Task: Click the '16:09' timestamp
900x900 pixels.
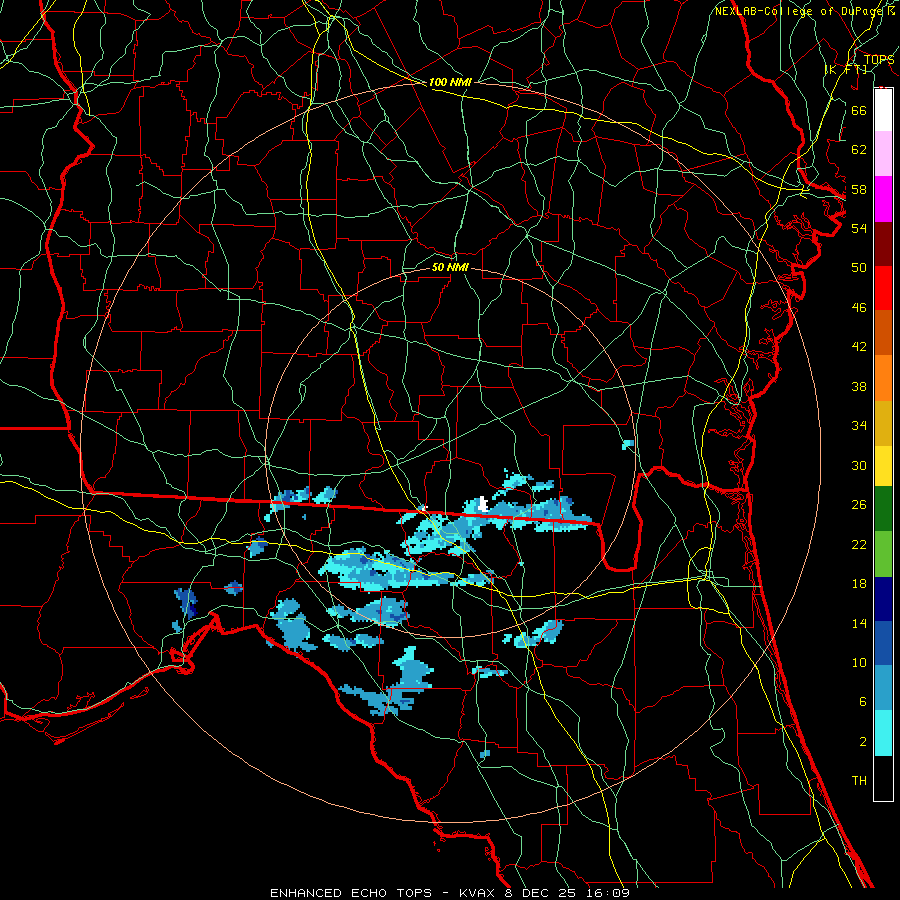Action: [x=608, y=893]
